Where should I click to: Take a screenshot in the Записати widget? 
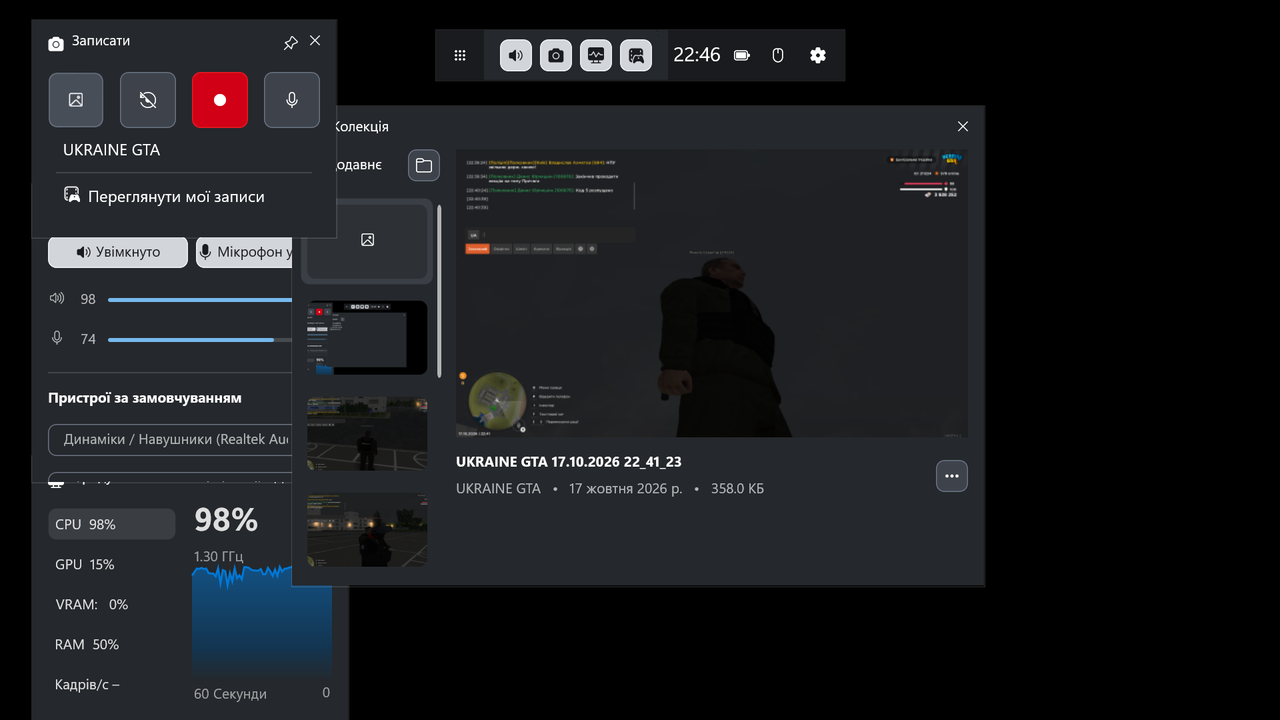pos(76,100)
